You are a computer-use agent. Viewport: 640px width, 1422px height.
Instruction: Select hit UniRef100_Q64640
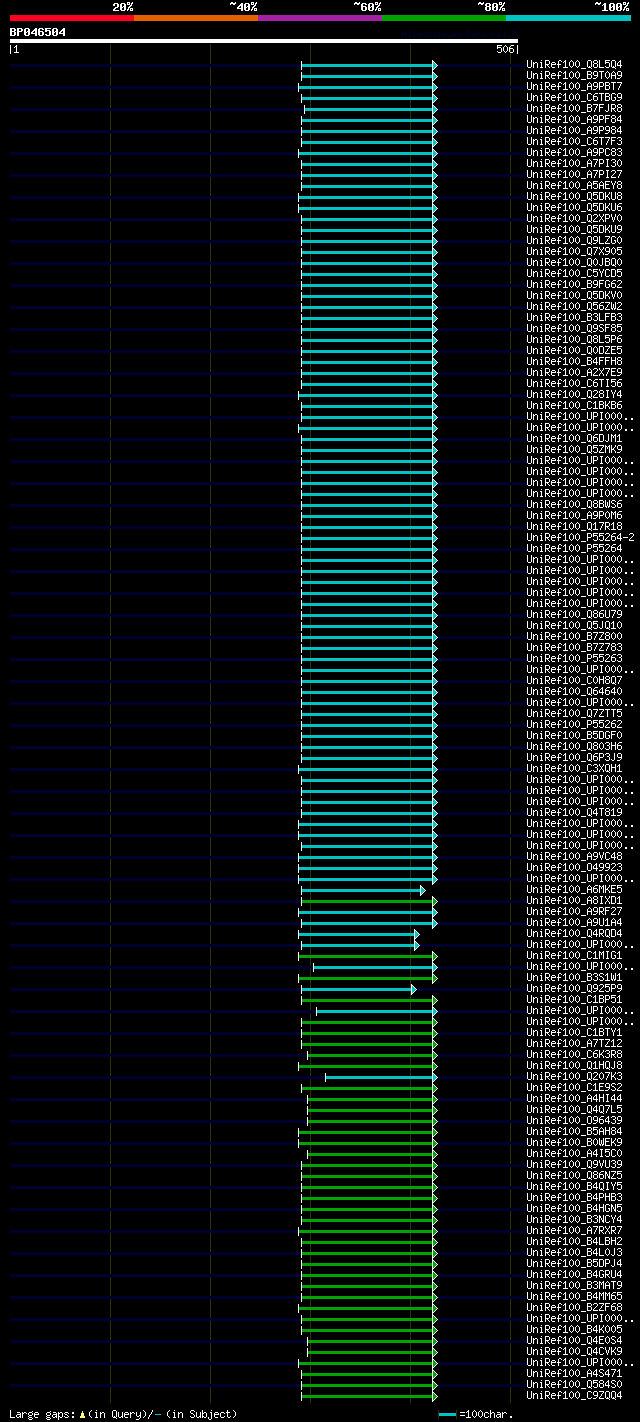coord(574,691)
